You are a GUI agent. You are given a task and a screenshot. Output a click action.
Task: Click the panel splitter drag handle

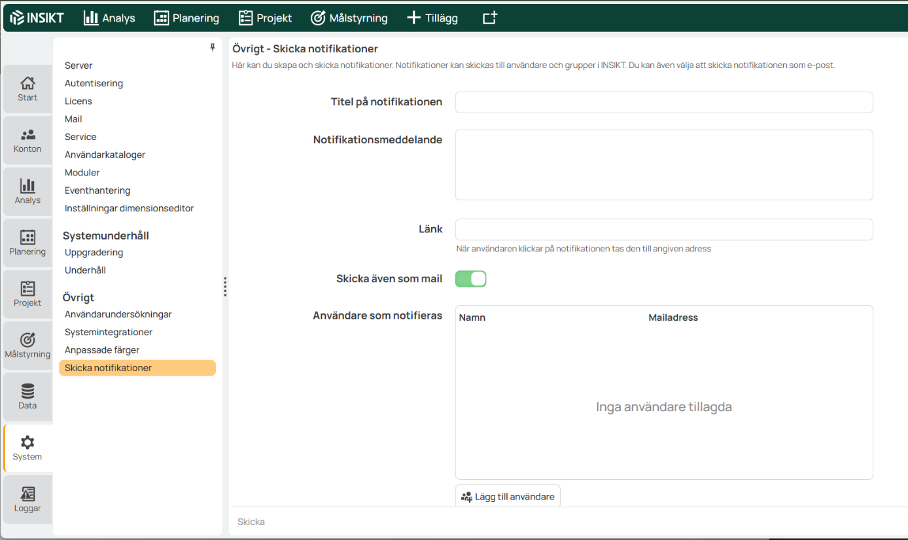(x=225, y=287)
